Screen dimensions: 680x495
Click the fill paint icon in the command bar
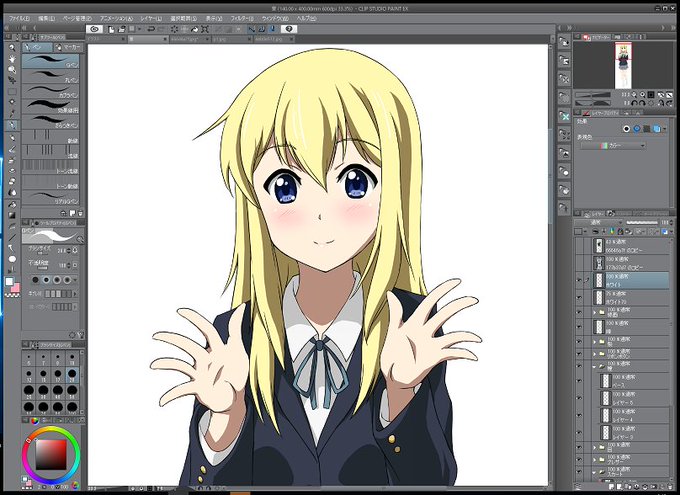[x=195, y=29]
